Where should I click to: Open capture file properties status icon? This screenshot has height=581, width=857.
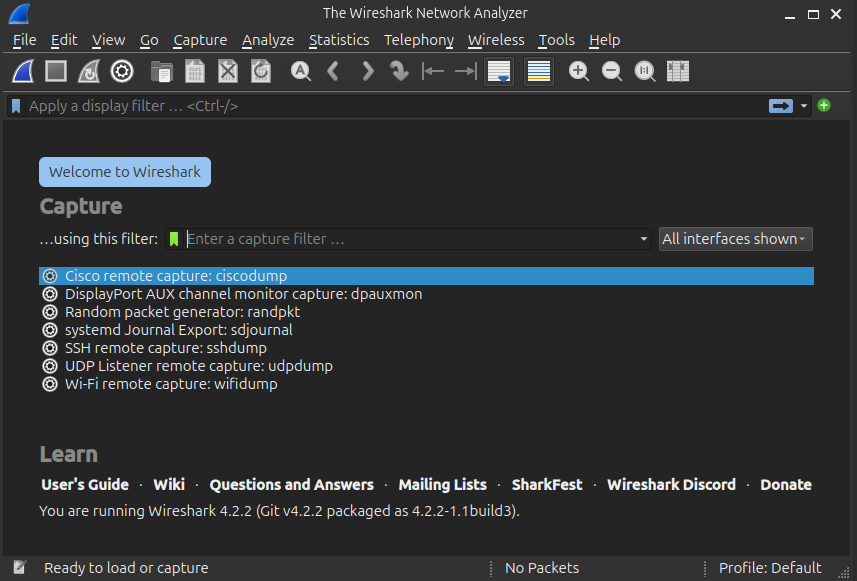coord(19,567)
